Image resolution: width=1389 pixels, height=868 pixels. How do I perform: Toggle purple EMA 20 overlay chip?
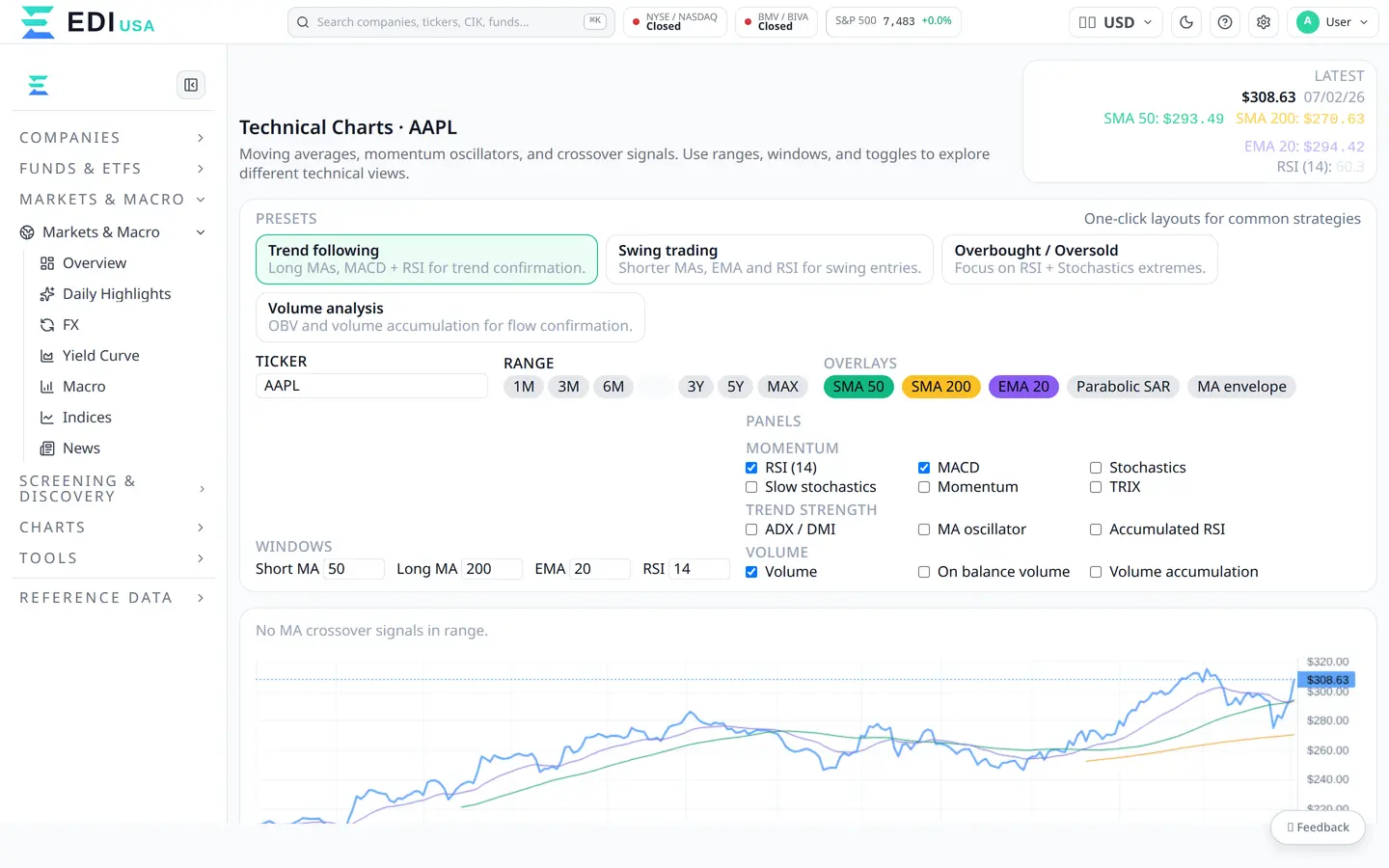(x=1023, y=387)
